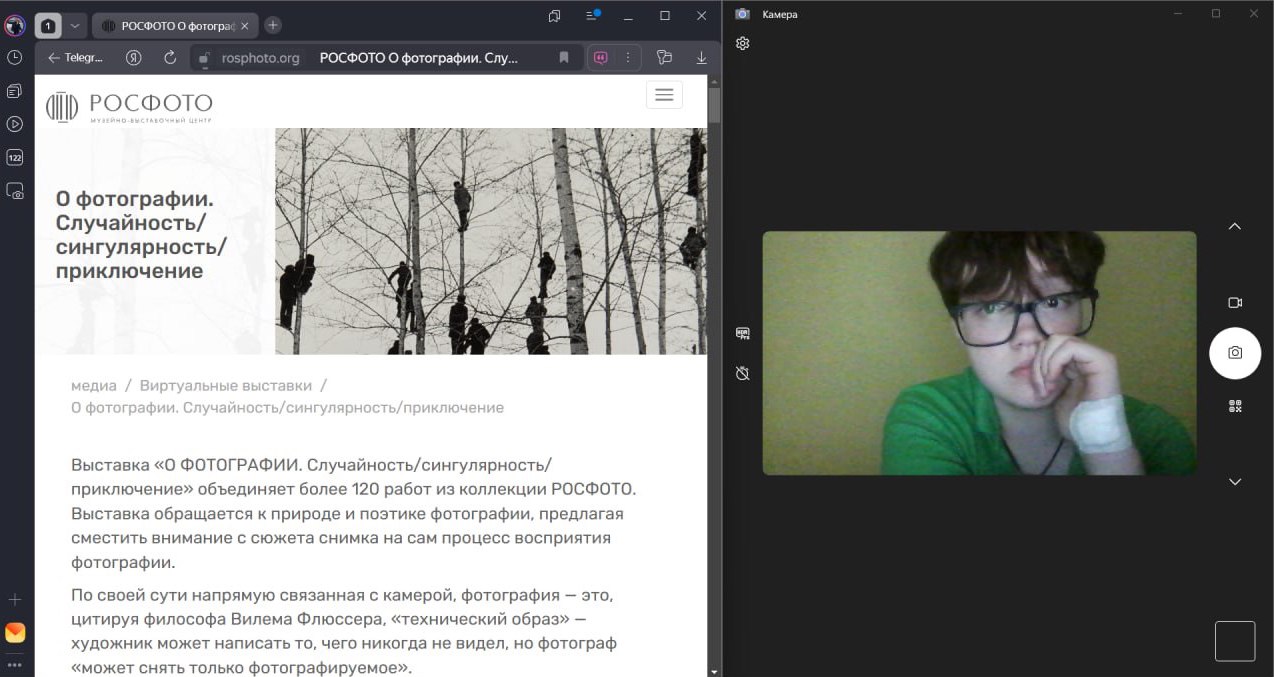
Task: Click the «Виртуальные выставки» breadcrumb link
Action: (x=225, y=385)
